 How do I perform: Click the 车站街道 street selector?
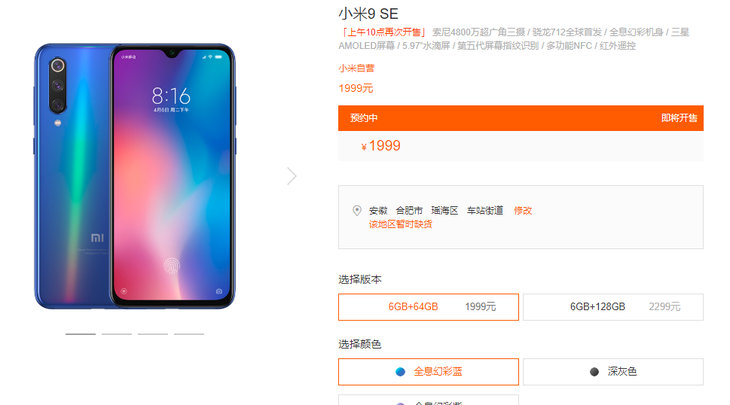tap(485, 210)
